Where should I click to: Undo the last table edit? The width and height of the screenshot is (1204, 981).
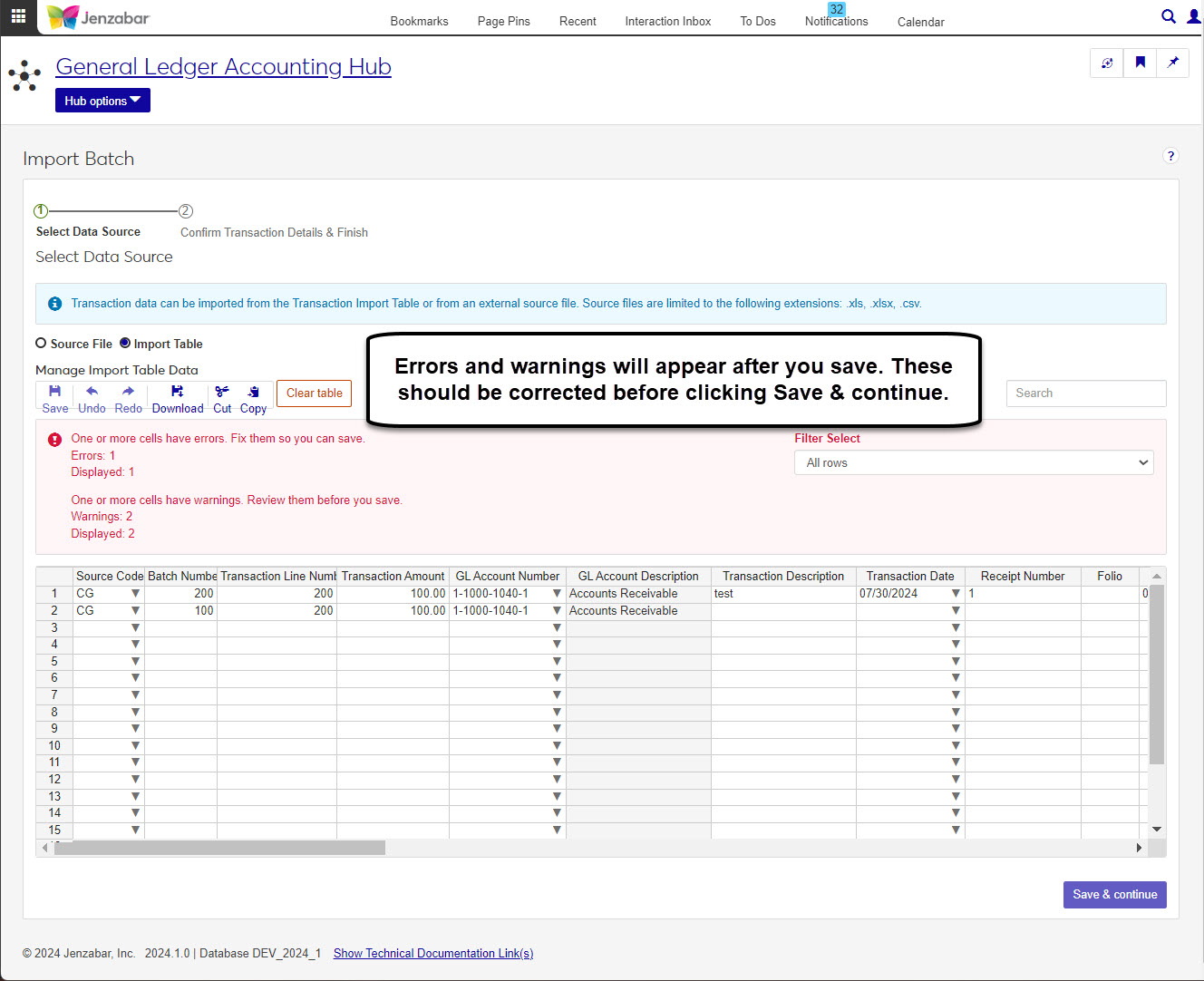tap(92, 392)
